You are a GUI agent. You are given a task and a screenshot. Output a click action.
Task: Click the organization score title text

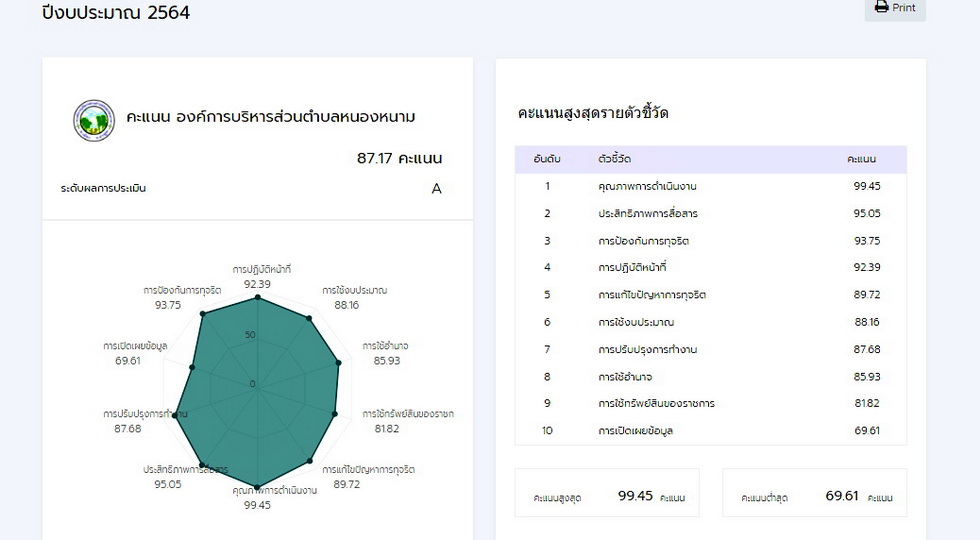point(271,117)
